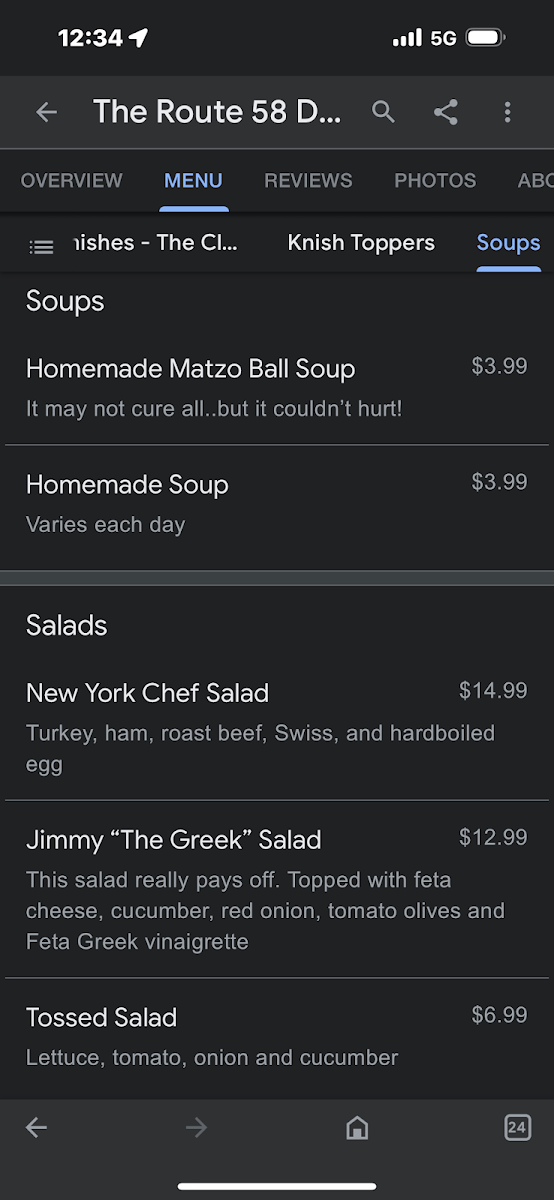
Task: Open the three-dot overflow menu
Action: (507, 112)
